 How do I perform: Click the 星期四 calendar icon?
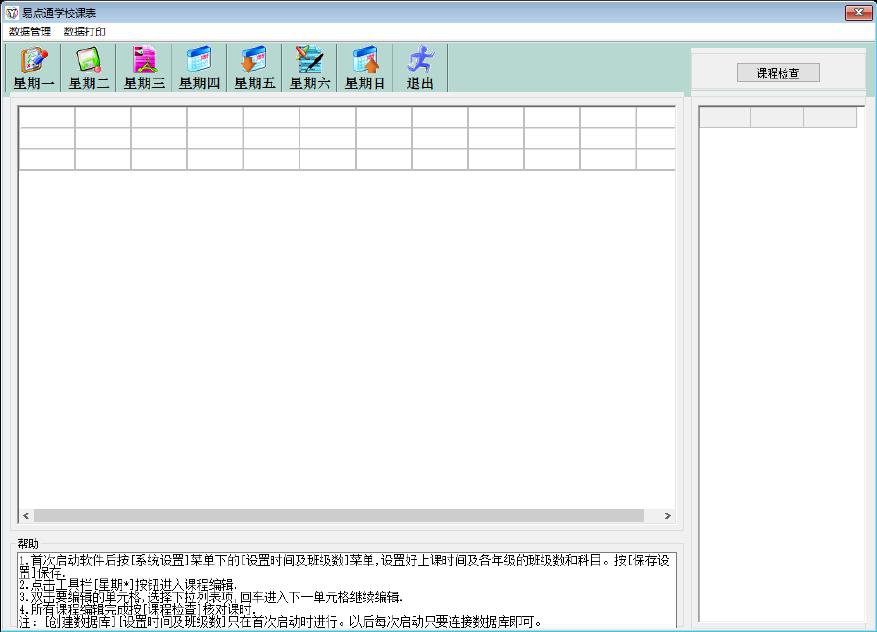(199, 68)
